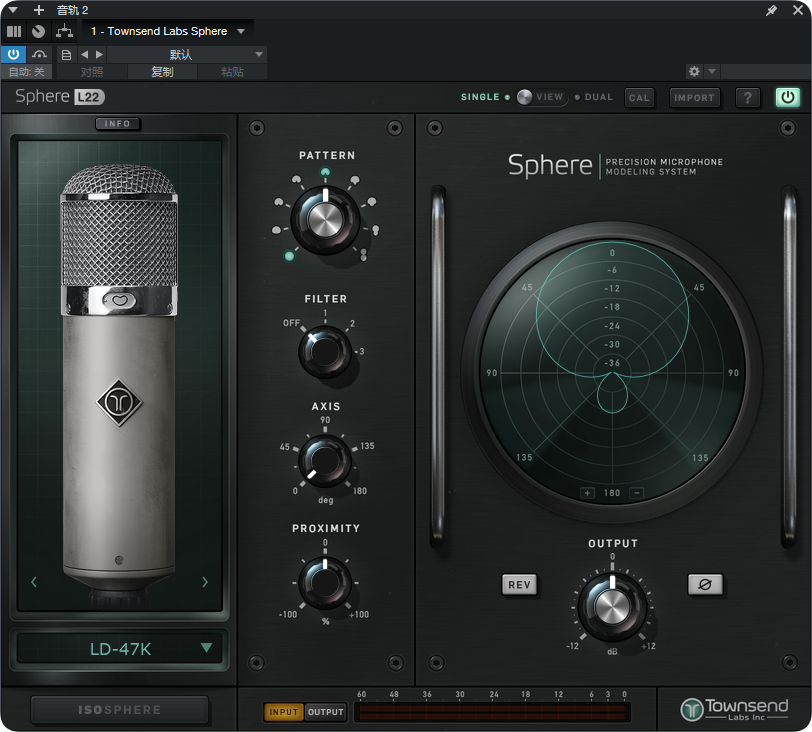This screenshot has width=812, height=732.
Task: Click the pin window icon
Action: coord(771,10)
